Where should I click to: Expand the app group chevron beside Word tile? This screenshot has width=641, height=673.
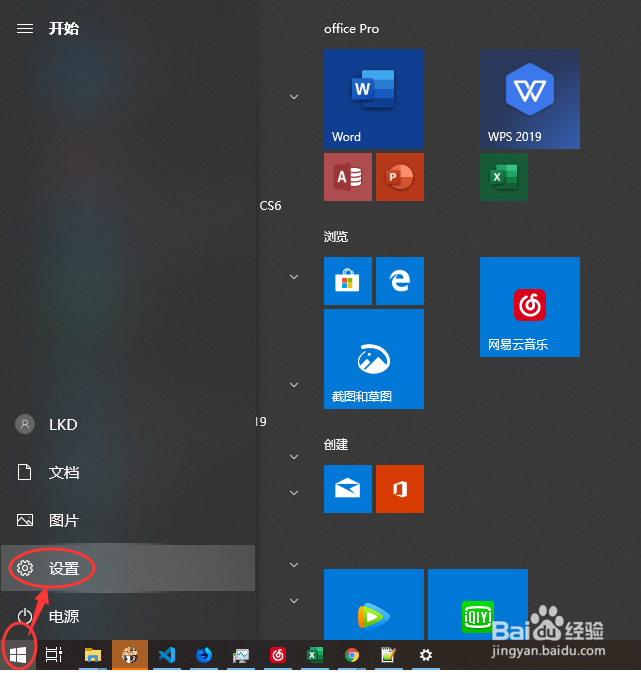point(294,97)
